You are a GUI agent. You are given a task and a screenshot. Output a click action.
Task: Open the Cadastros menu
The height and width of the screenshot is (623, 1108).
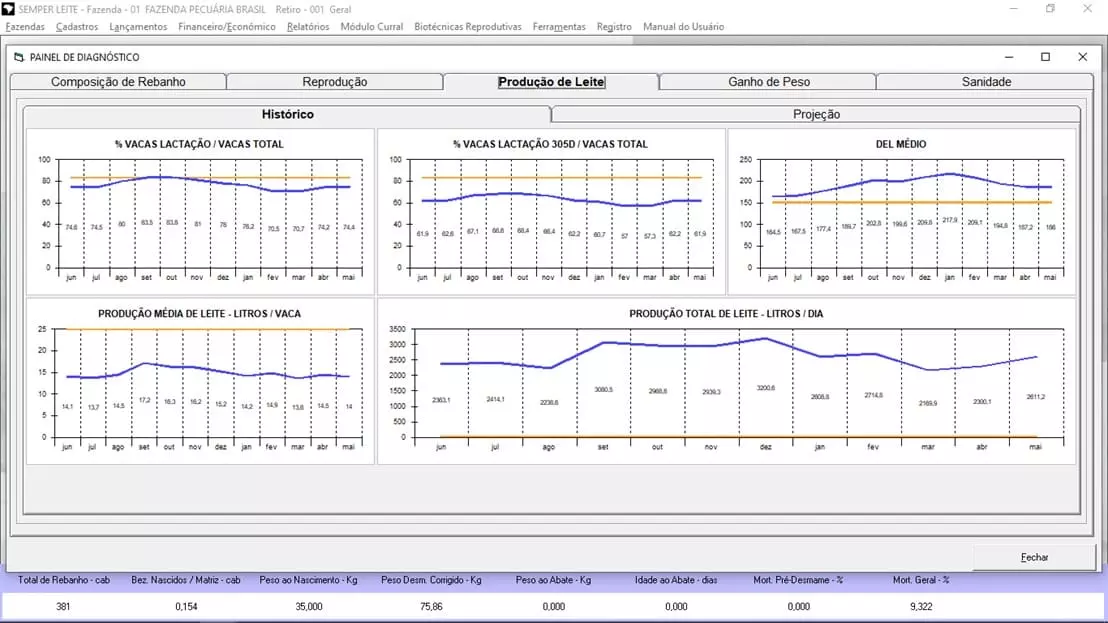coord(77,27)
